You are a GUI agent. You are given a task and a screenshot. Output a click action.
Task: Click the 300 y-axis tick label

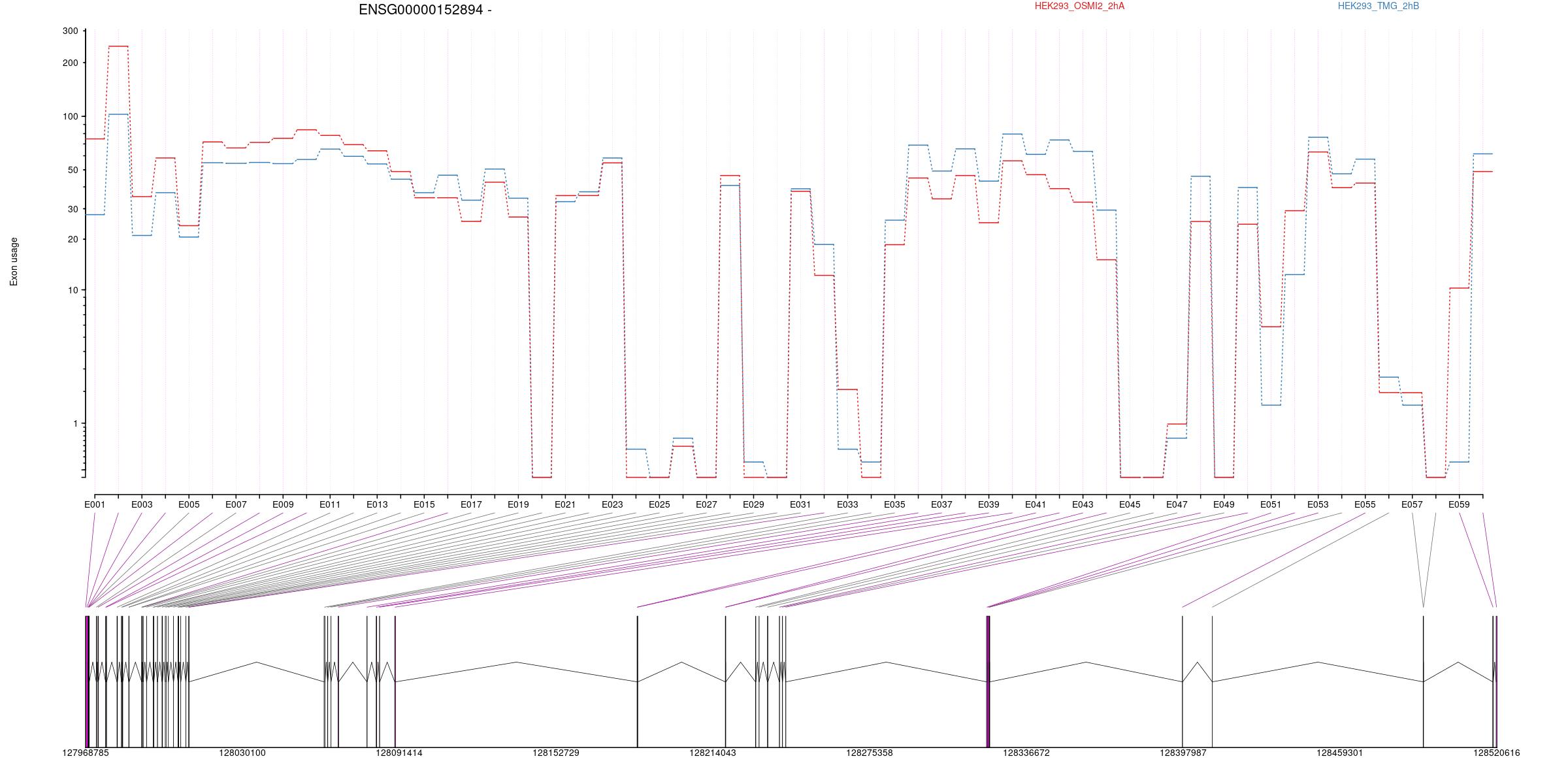(x=70, y=31)
